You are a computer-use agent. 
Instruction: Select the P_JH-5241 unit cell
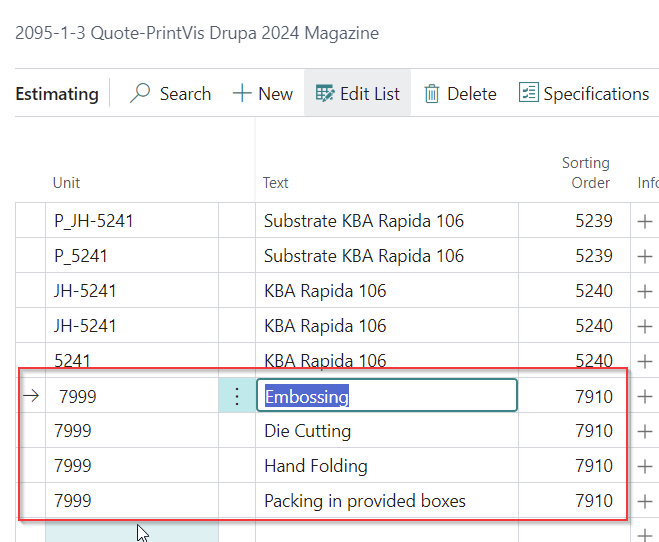pos(131,221)
